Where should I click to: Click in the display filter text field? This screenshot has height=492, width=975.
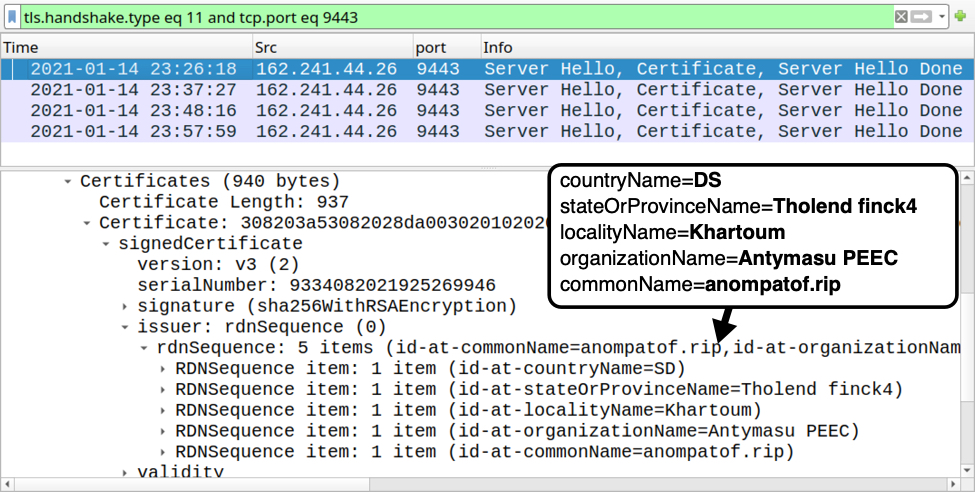coord(450,17)
